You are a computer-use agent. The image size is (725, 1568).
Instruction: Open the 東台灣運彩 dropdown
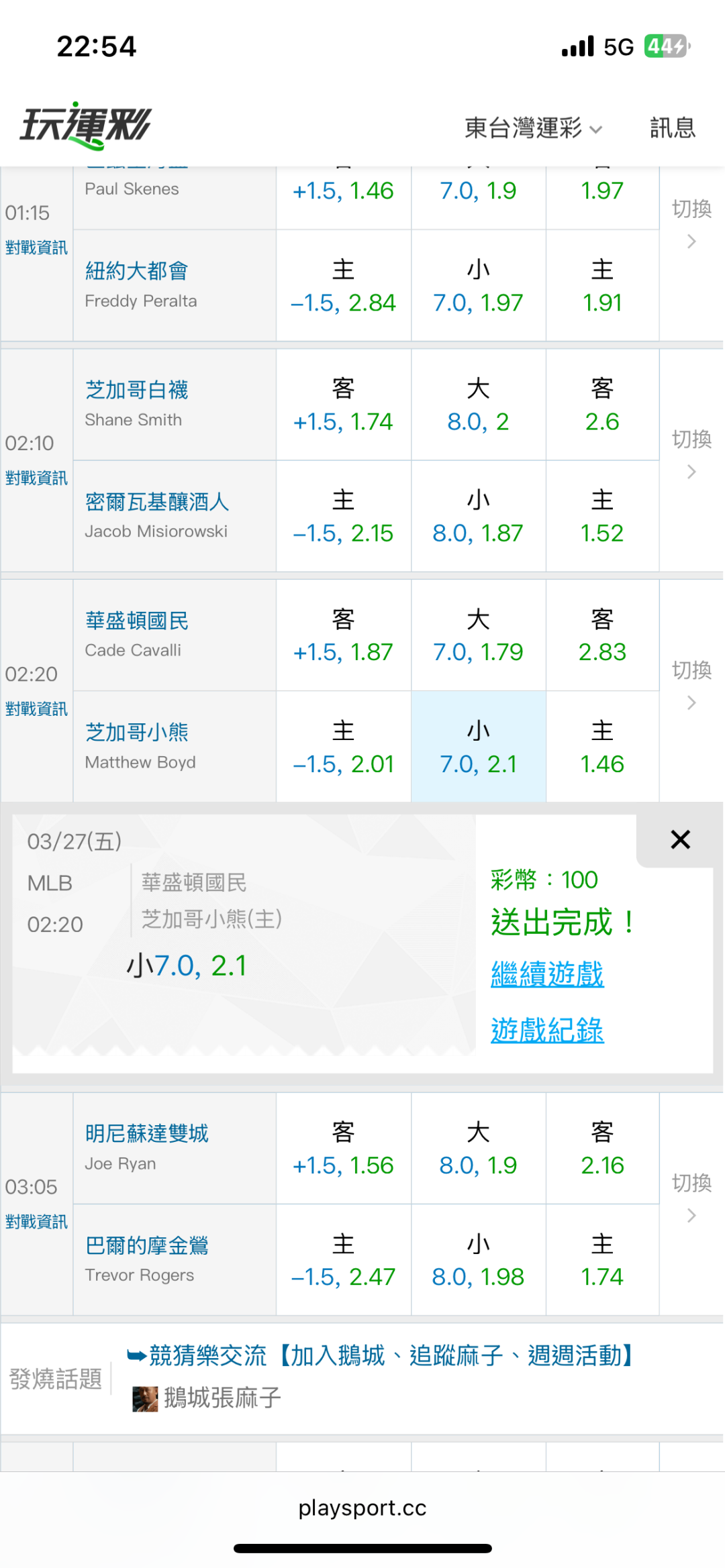coord(533,127)
